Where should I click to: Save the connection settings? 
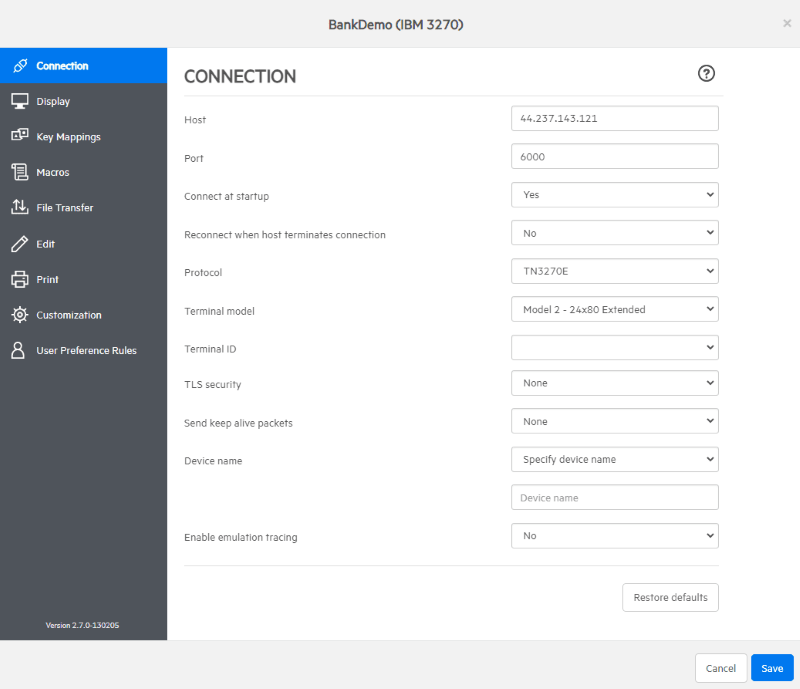[772, 668]
